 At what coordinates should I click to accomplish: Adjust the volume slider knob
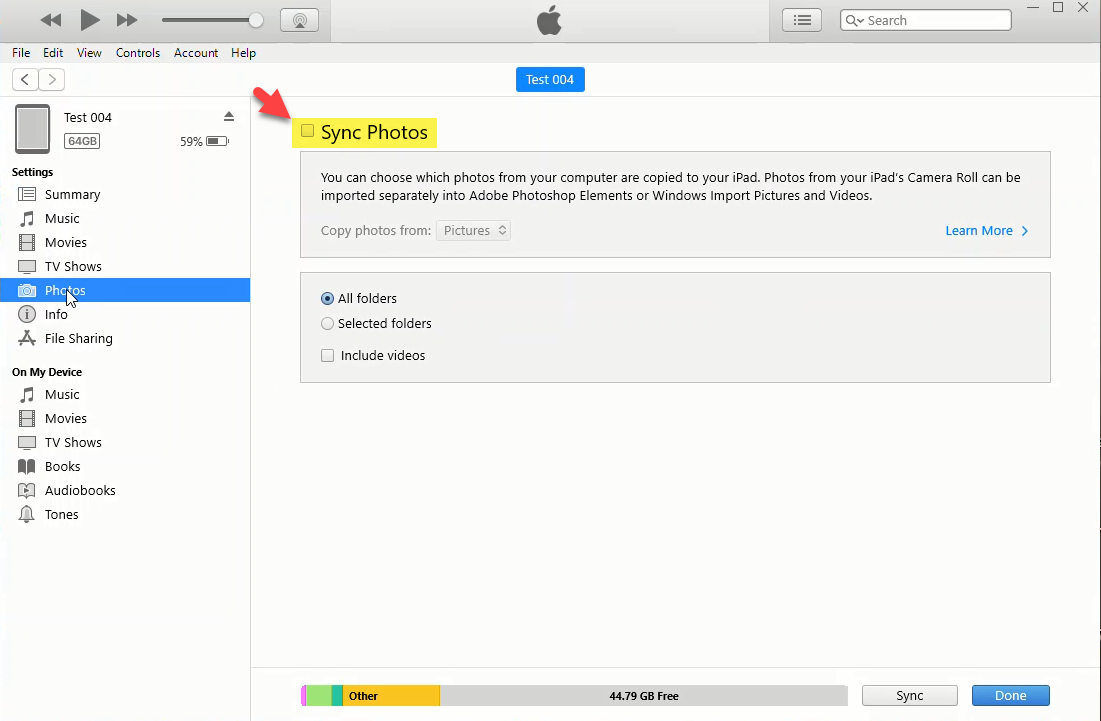coord(256,20)
